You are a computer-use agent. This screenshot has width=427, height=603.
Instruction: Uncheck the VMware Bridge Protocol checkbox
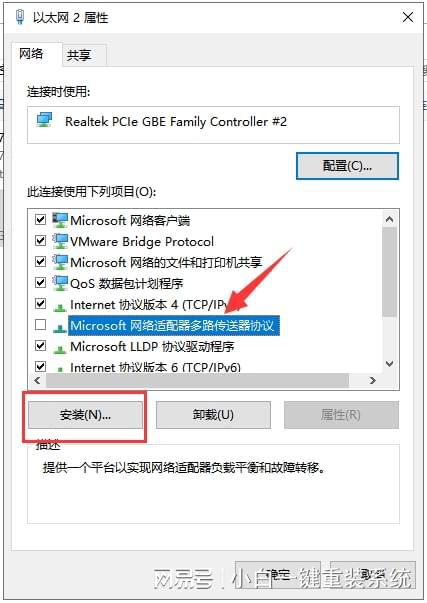[40, 241]
